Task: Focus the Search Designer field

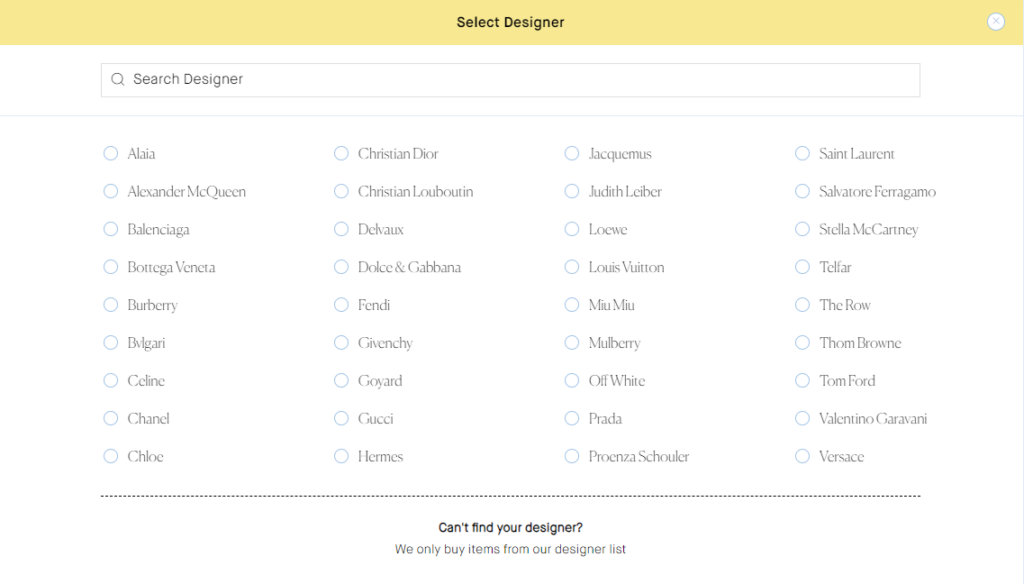Action: (510, 80)
